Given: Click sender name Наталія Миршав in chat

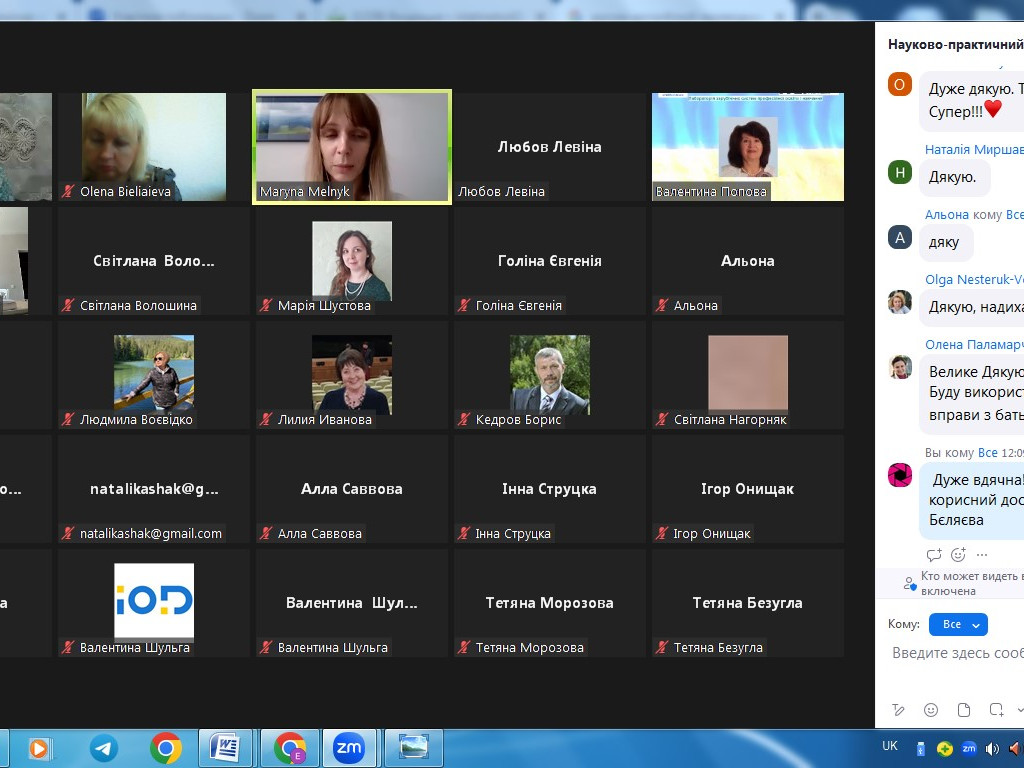Looking at the screenshot, I should (x=974, y=150).
